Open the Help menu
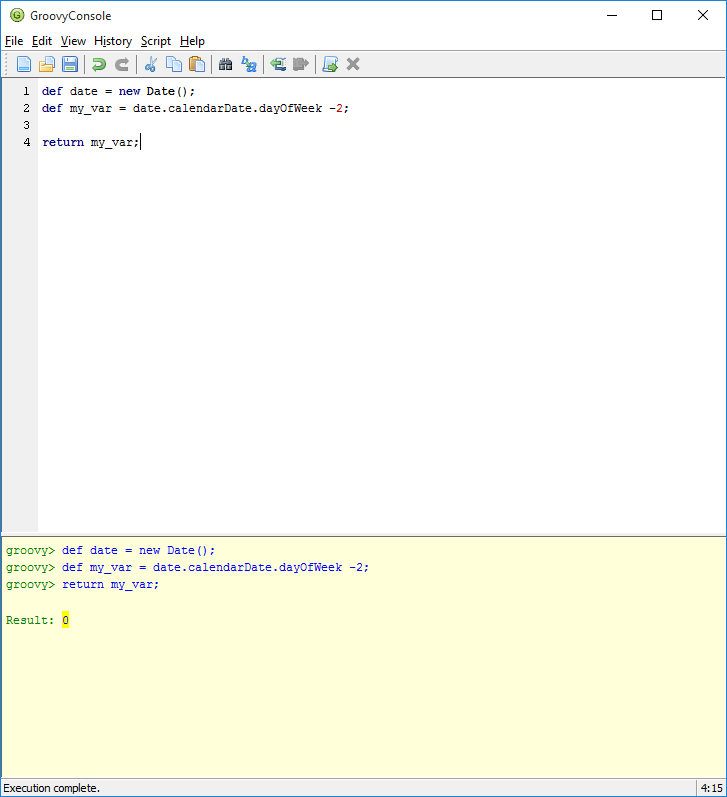The height and width of the screenshot is (797, 727). coord(192,41)
